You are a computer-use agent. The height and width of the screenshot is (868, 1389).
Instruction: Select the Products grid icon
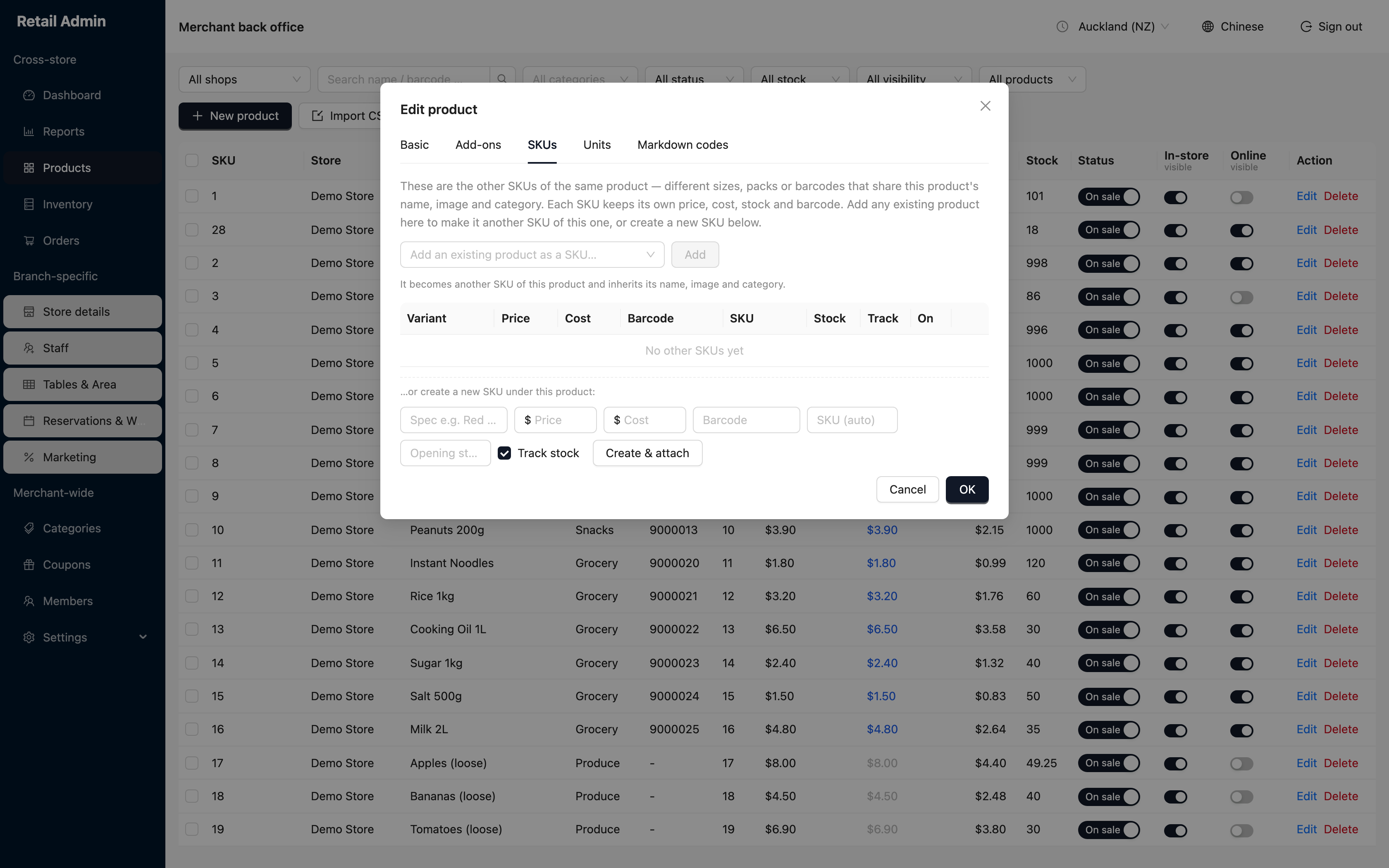(29, 168)
